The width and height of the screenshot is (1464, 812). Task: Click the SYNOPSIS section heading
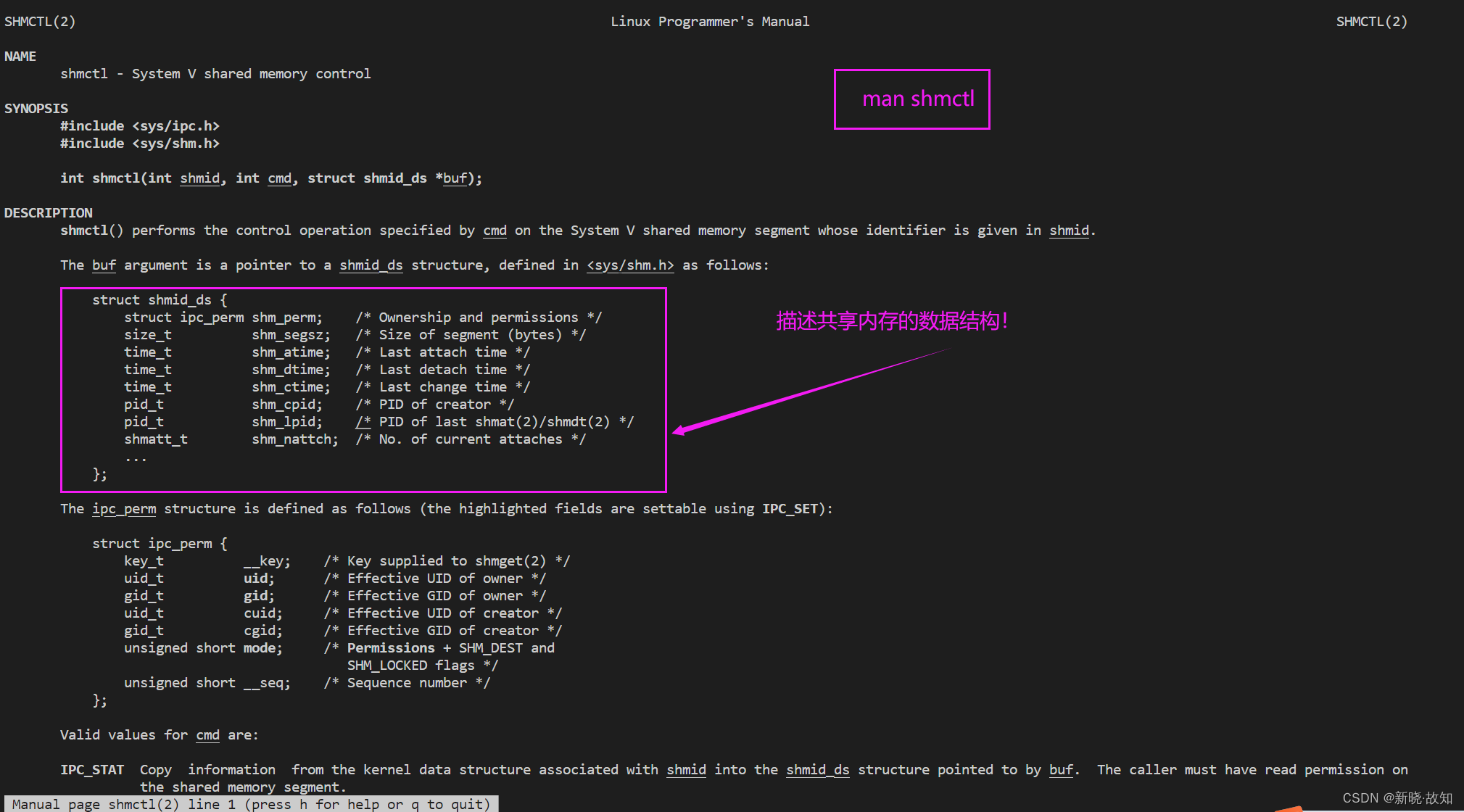(36, 109)
